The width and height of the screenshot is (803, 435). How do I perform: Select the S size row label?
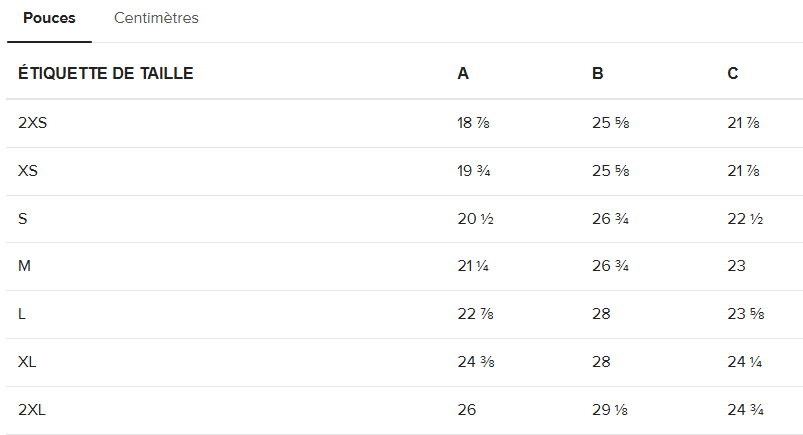tap(23, 219)
